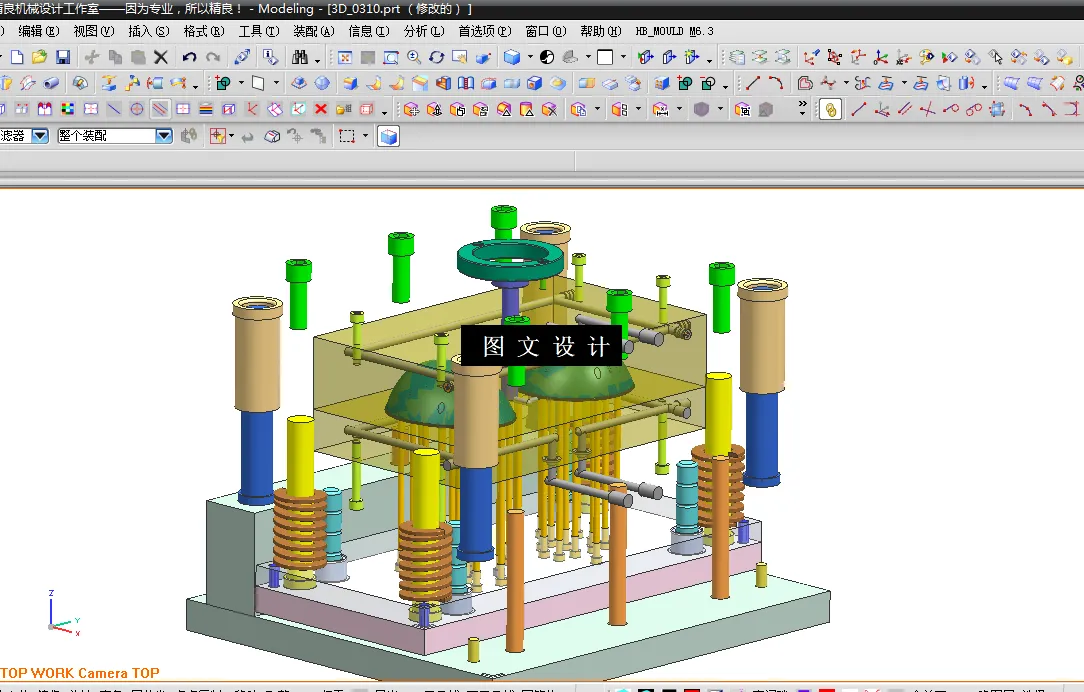Select the zoom window rectangle tool
This screenshot has width=1084, height=692.
click(x=391, y=57)
